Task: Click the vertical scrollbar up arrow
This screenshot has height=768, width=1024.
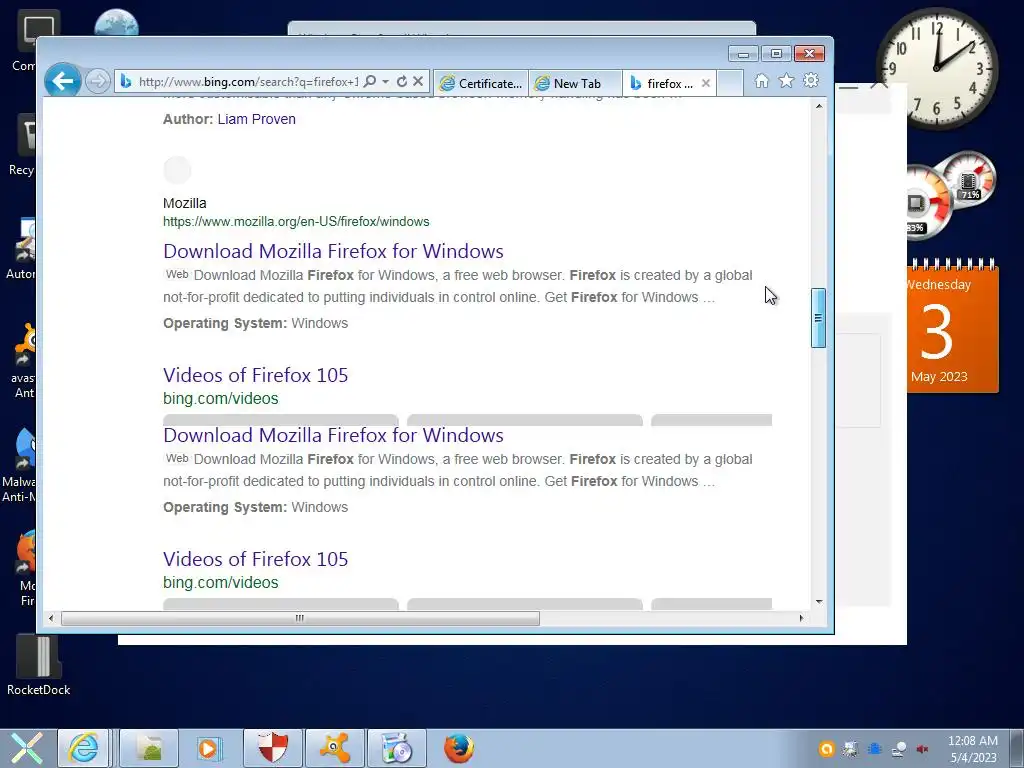Action: 819,106
